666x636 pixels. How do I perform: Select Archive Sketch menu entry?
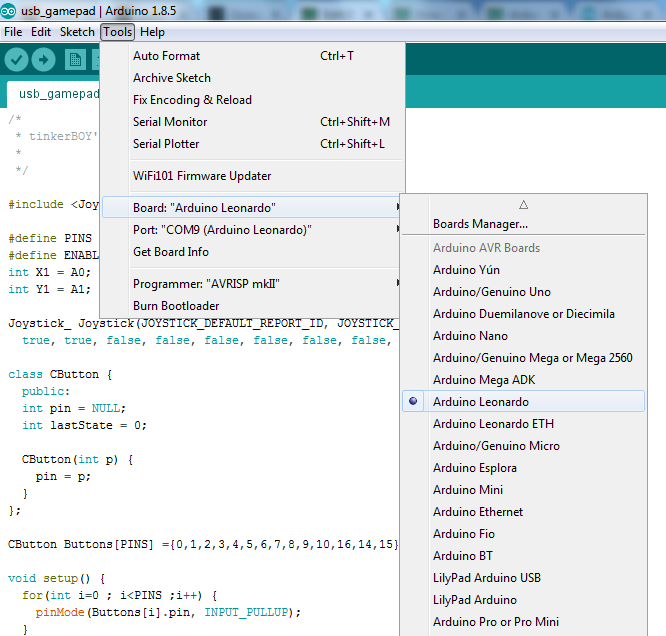[x=253, y=78]
